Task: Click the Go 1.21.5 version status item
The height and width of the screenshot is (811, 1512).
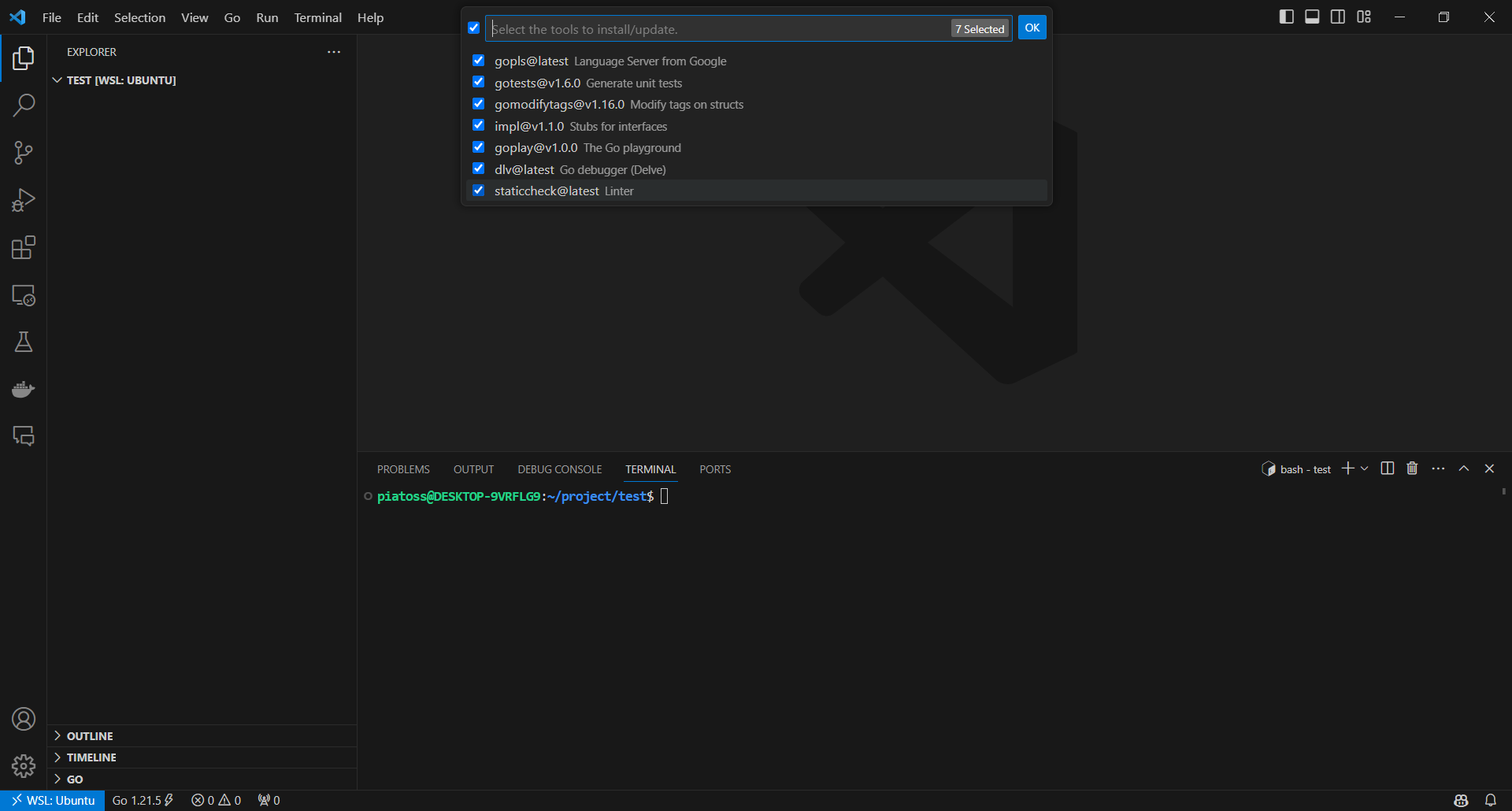Action: coord(143,801)
